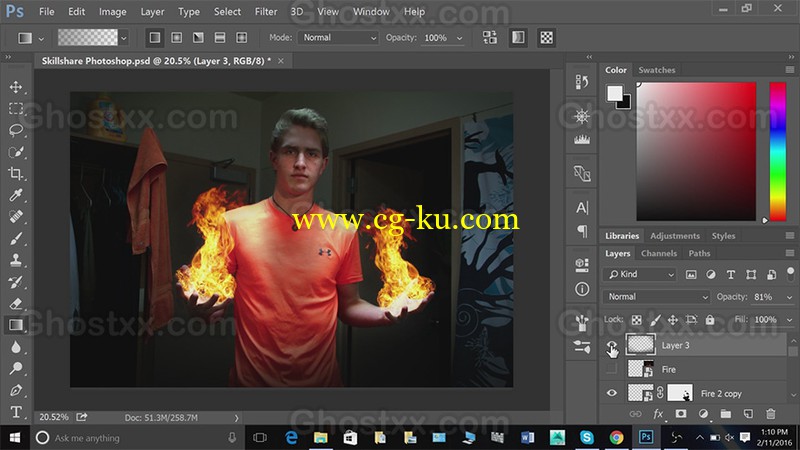
Task: Add a layer mask
Action: point(681,414)
